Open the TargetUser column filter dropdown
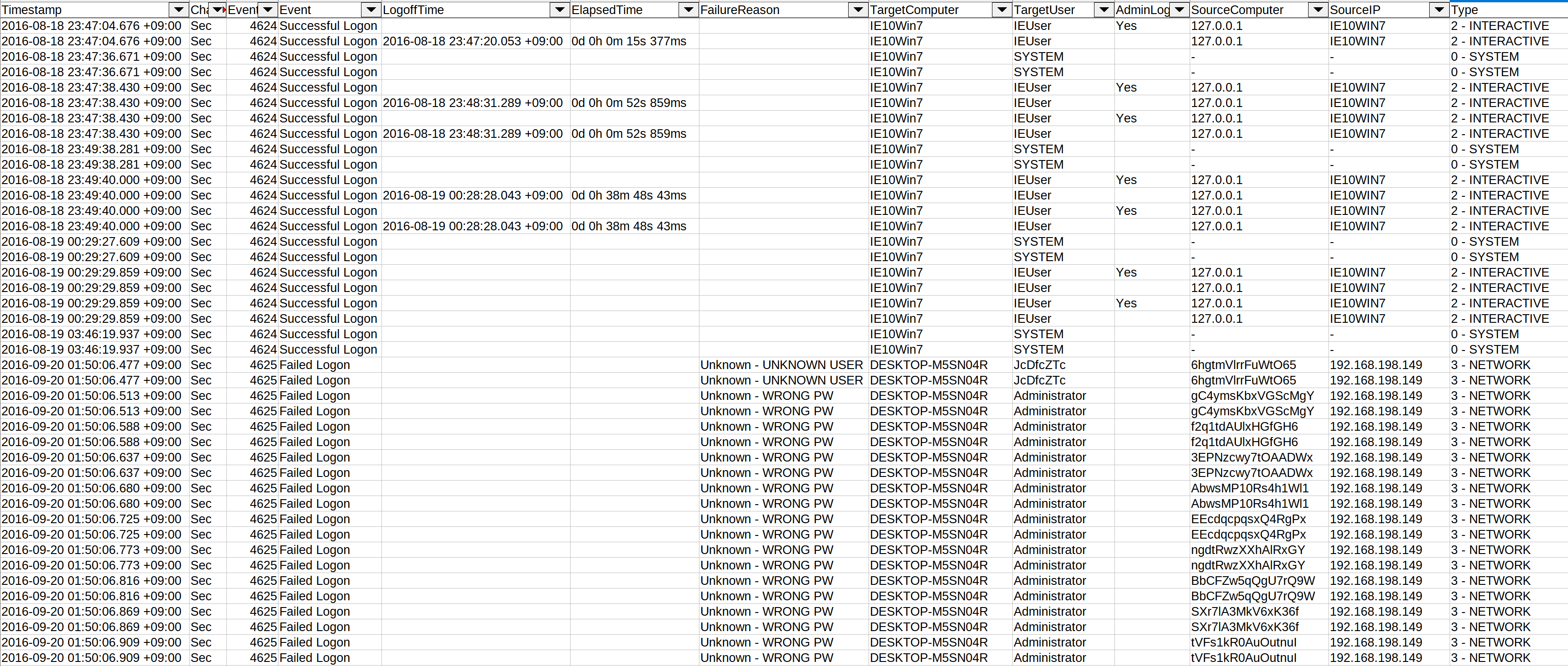 (1104, 10)
